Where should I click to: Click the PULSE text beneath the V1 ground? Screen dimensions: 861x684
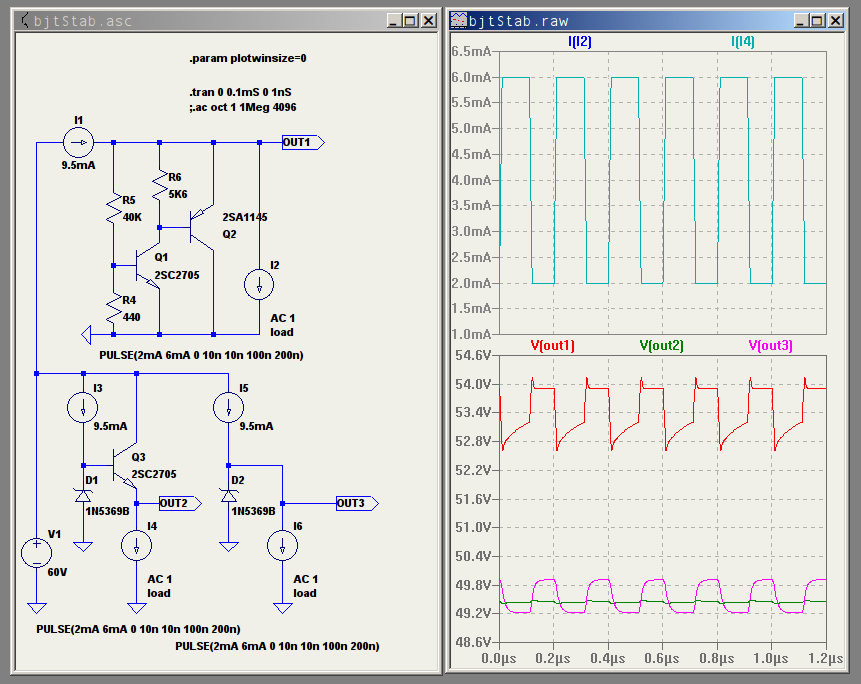[x=138, y=629]
